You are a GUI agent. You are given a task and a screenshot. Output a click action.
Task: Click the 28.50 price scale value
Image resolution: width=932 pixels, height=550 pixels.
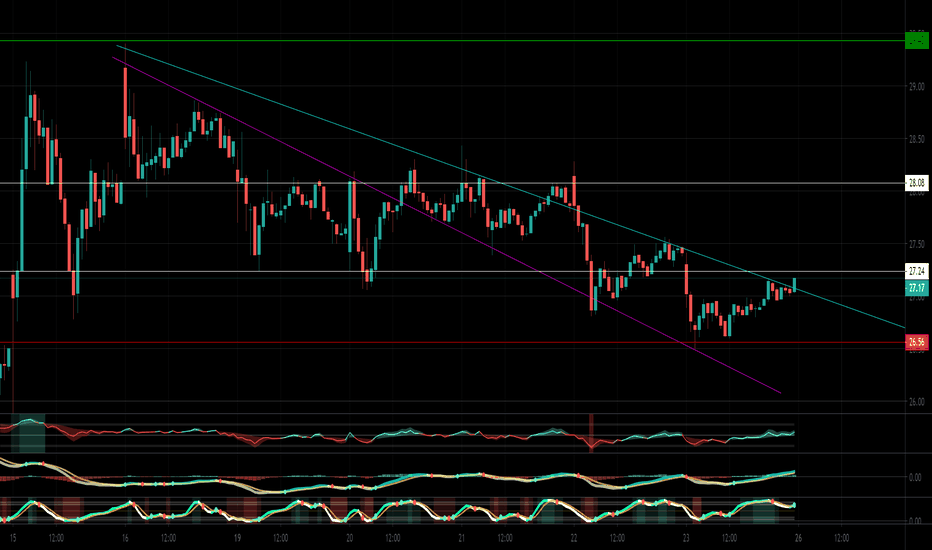click(917, 139)
